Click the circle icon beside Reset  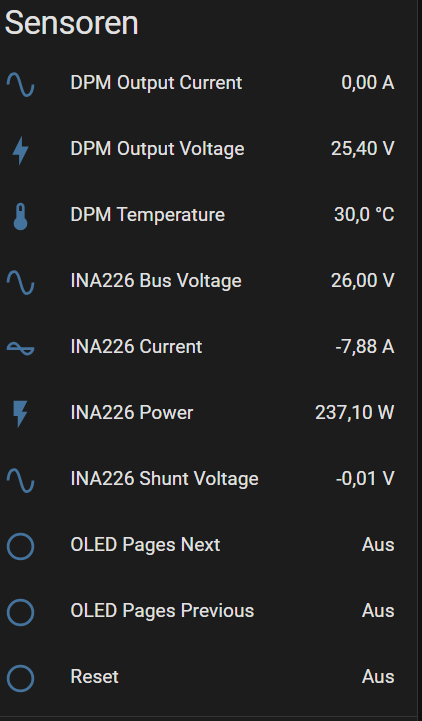[x=20, y=678]
